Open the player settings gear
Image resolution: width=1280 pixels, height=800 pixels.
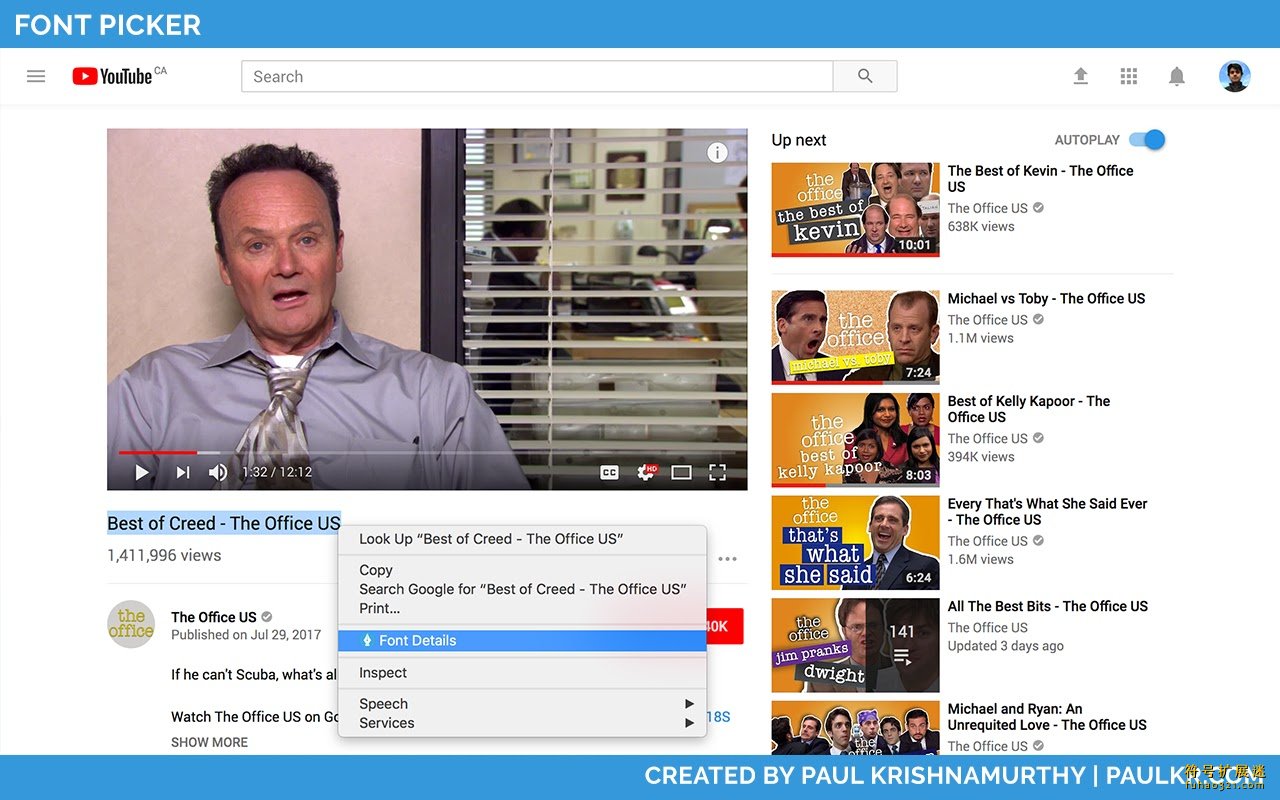[646, 472]
